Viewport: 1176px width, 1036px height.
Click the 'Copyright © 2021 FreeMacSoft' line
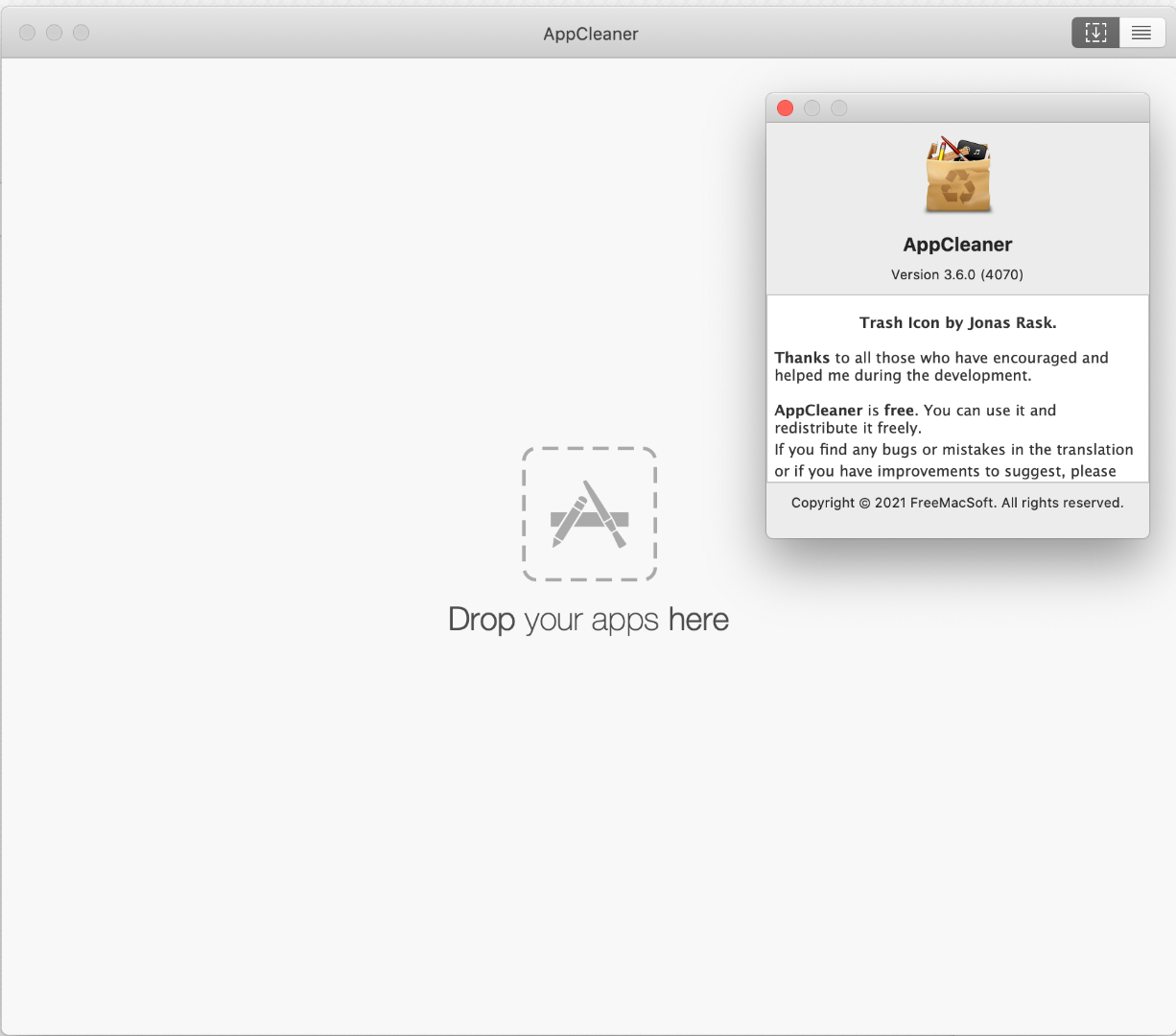(957, 503)
